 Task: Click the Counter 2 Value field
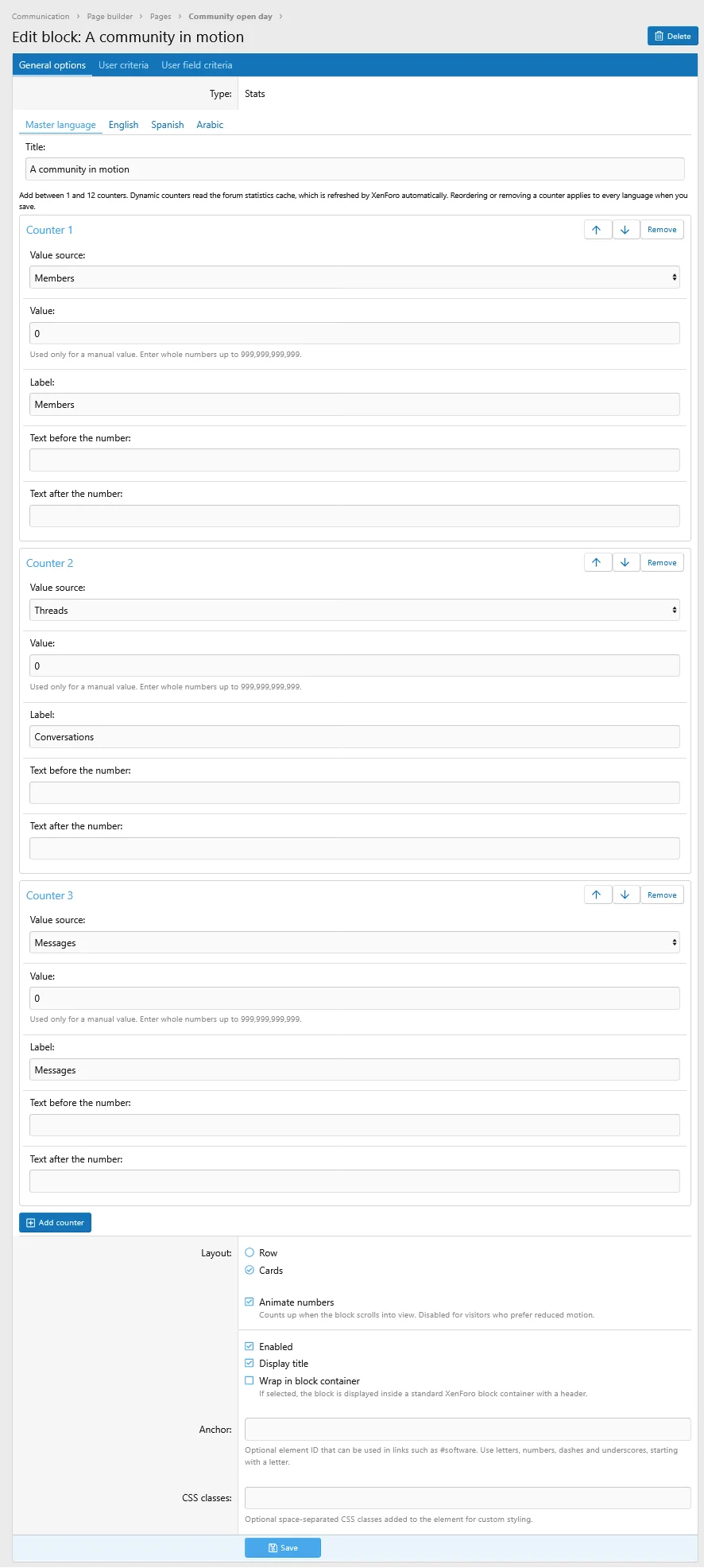click(x=354, y=666)
